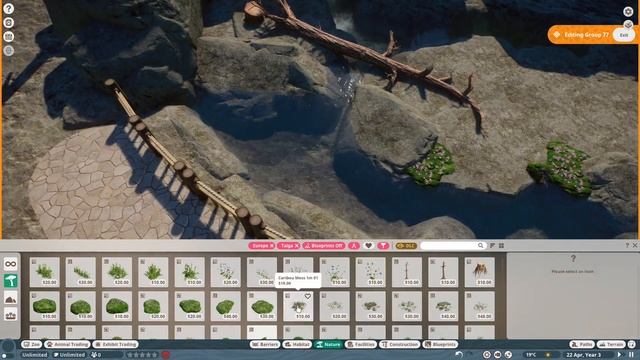Switch to the Construction tab
The height and width of the screenshot is (360, 640).
click(x=400, y=344)
